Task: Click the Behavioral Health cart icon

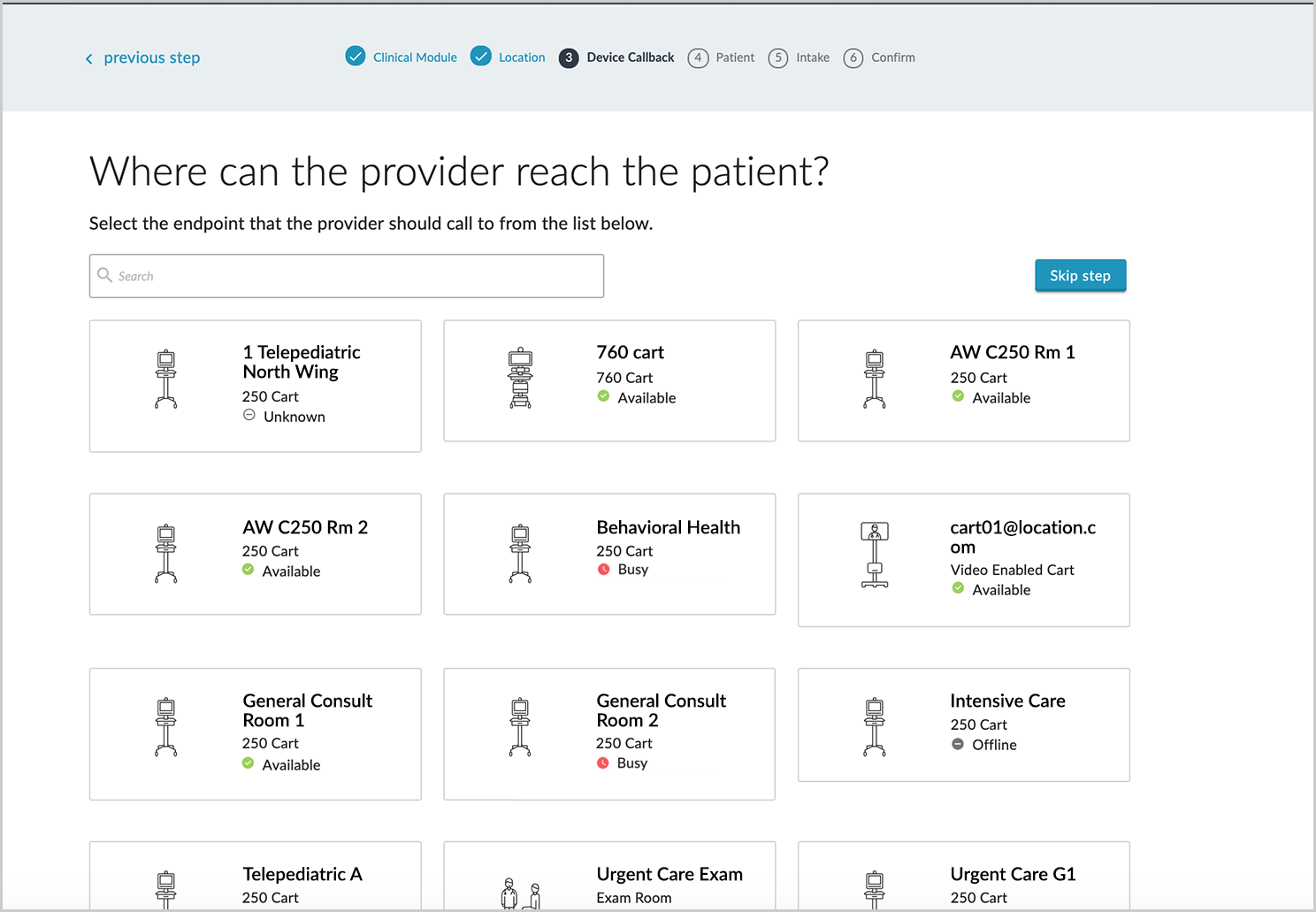Action: (x=520, y=554)
